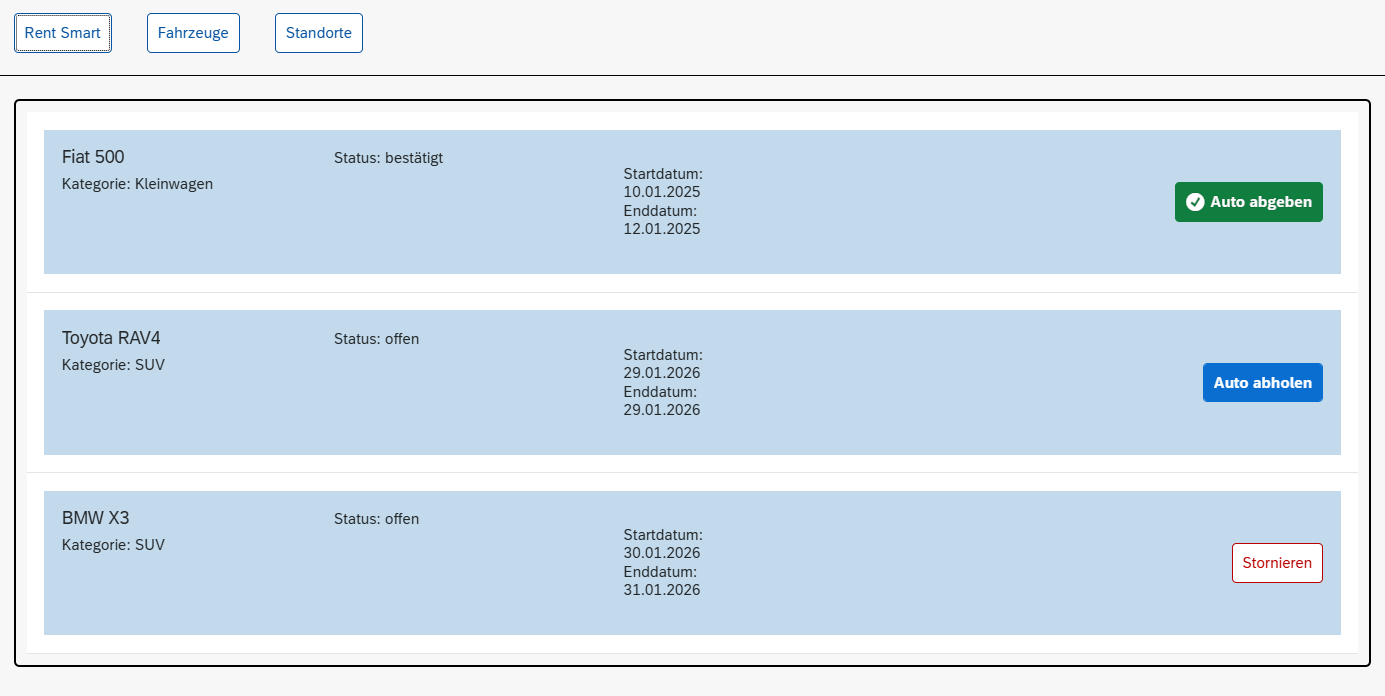Click the end date 31.01.2026
Viewport: 1385px width, 696px height.
point(661,590)
